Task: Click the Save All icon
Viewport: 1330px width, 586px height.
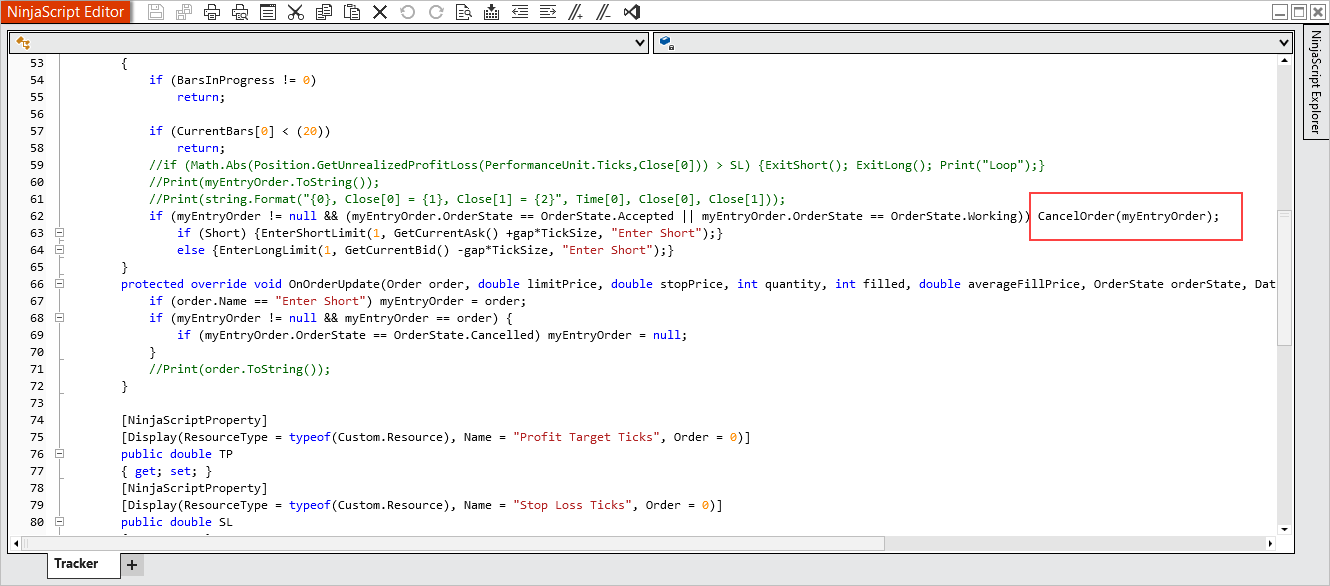Action: coord(183,13)
